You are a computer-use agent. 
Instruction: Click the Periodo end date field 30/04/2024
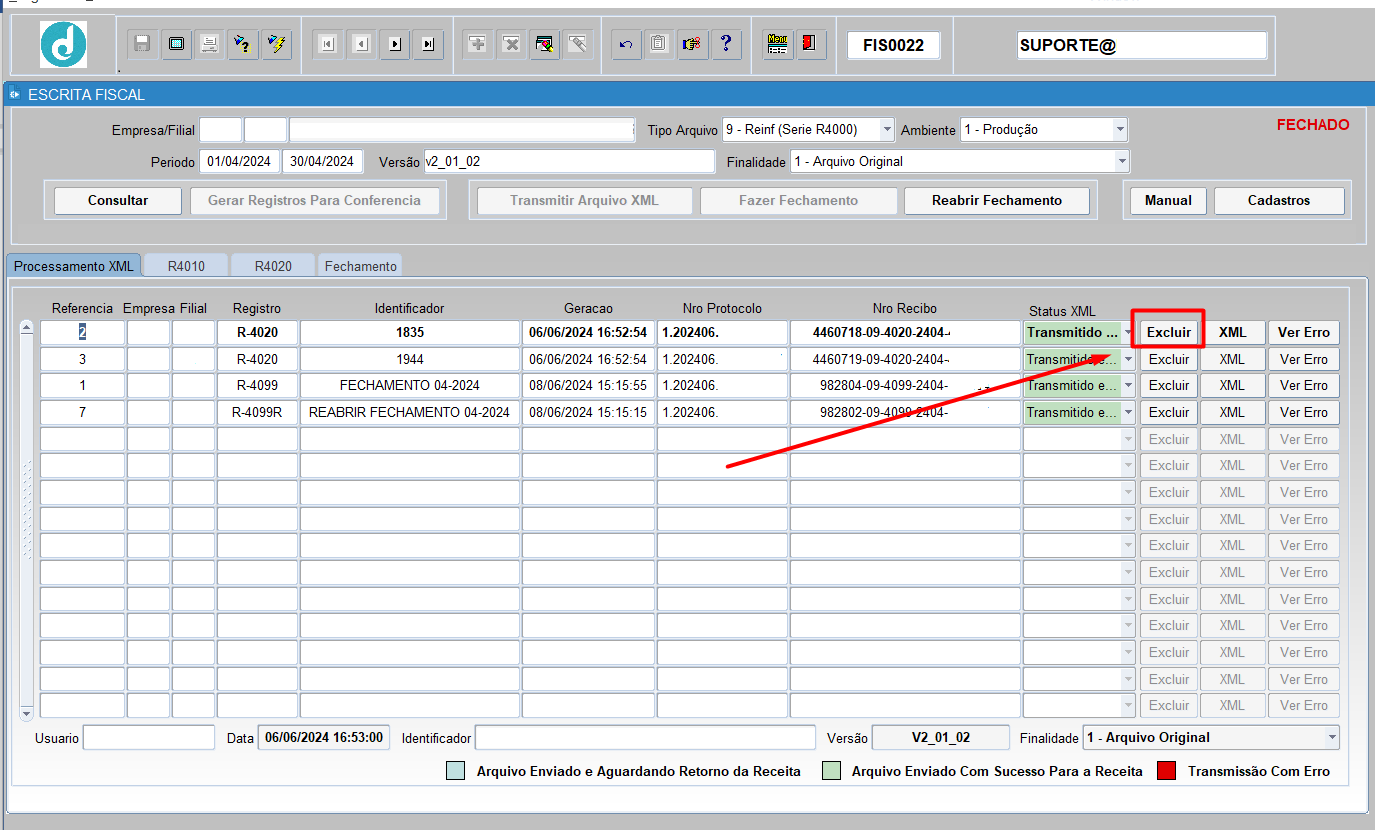(323, 161)
